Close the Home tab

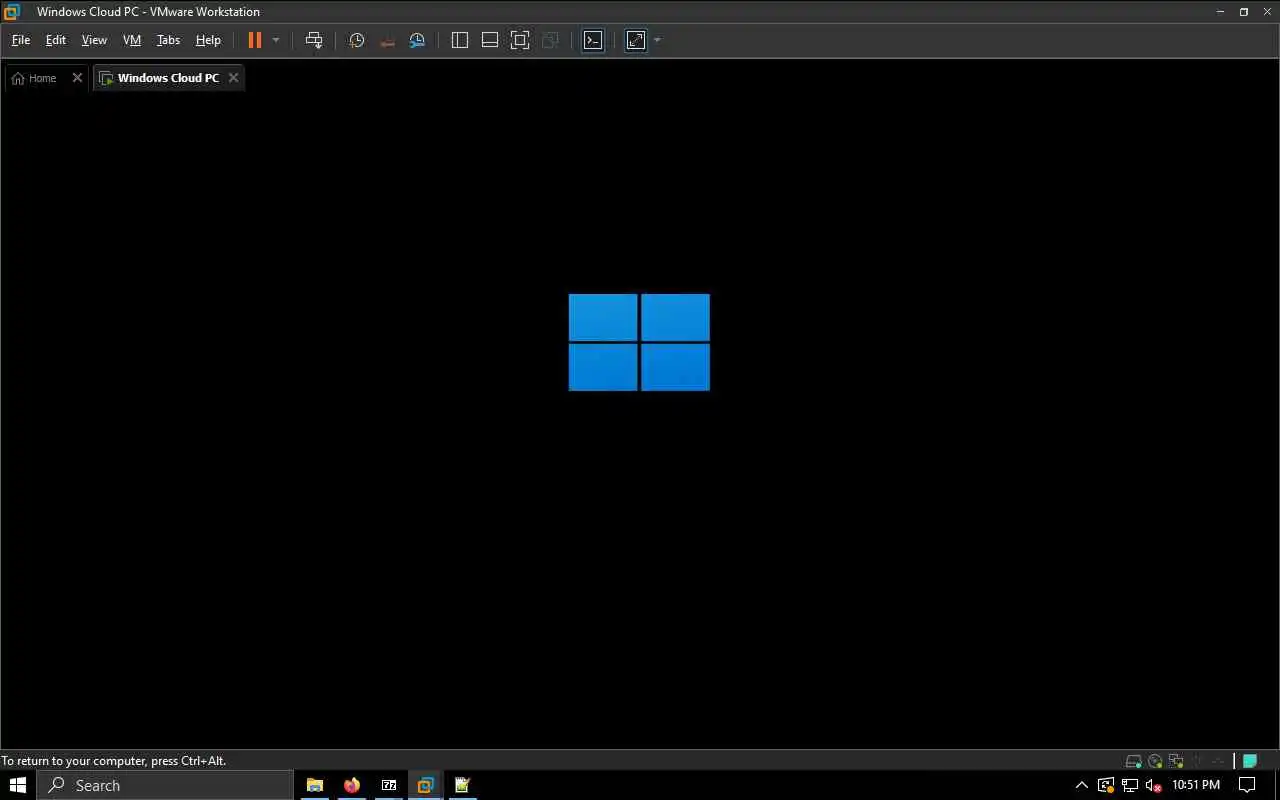(77, 77)
